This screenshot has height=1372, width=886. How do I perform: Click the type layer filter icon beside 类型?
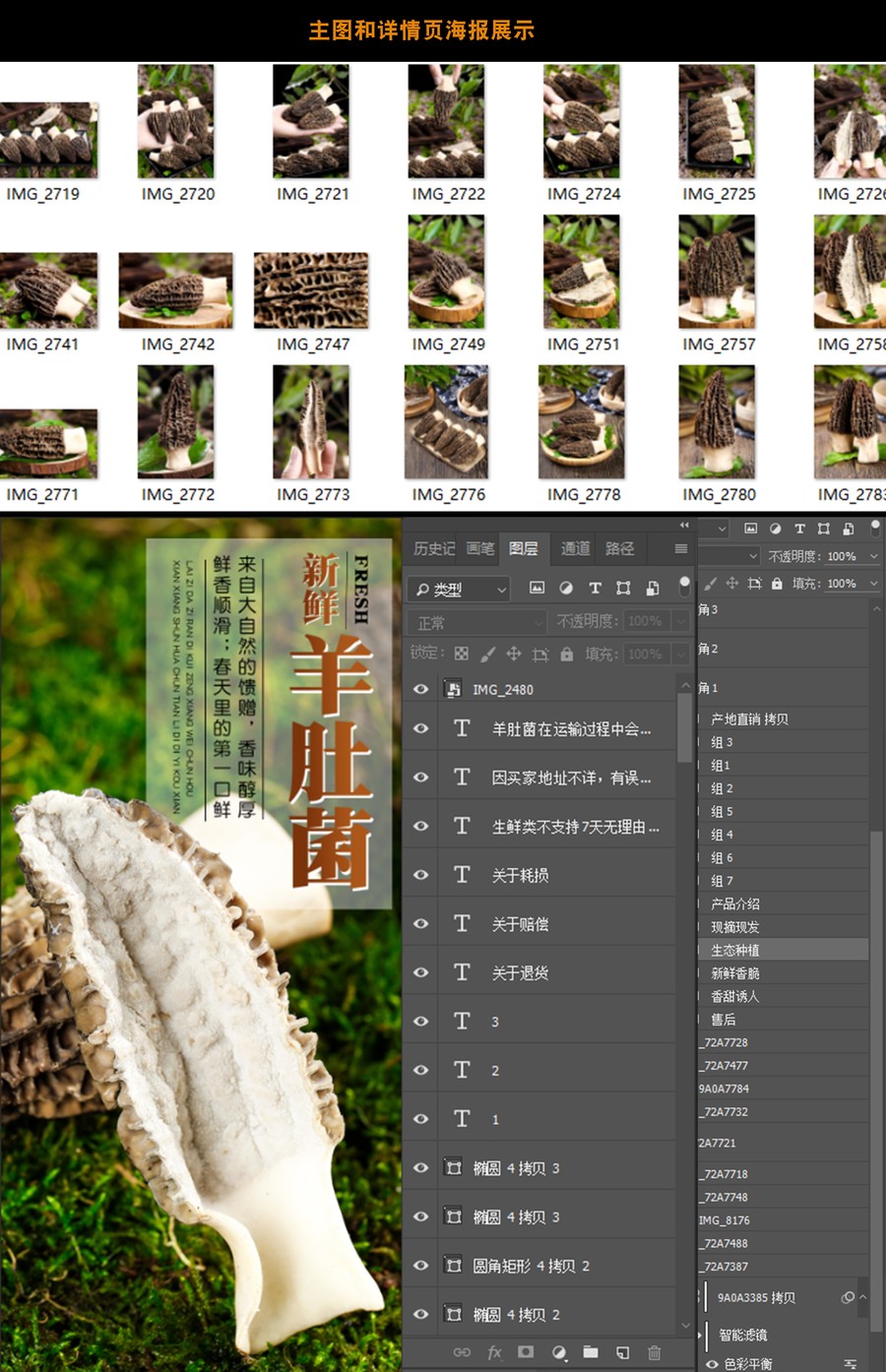(x=595, y=589)
